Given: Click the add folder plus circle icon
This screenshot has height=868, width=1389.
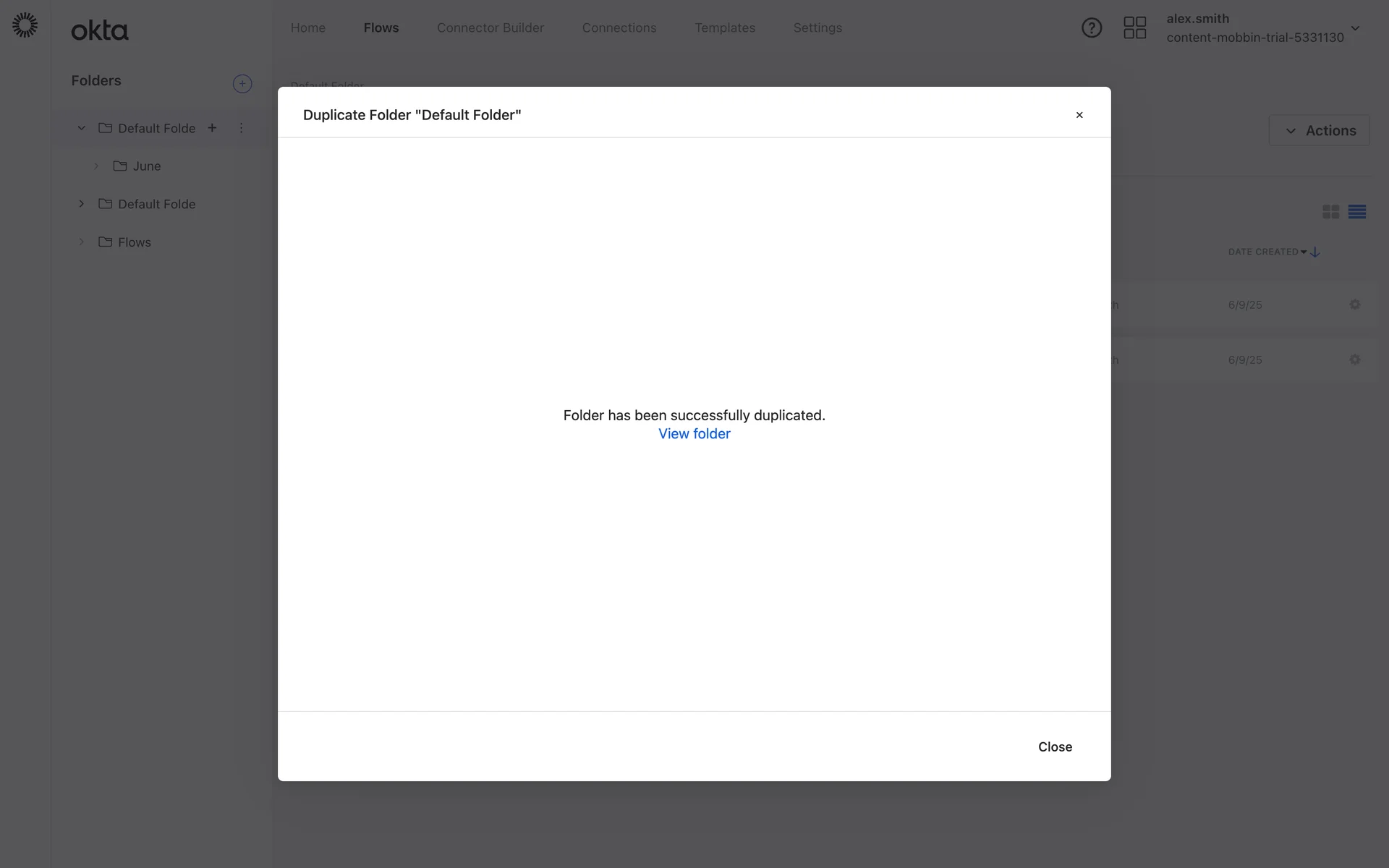Looking at the screenshot, I should (242, 84).
